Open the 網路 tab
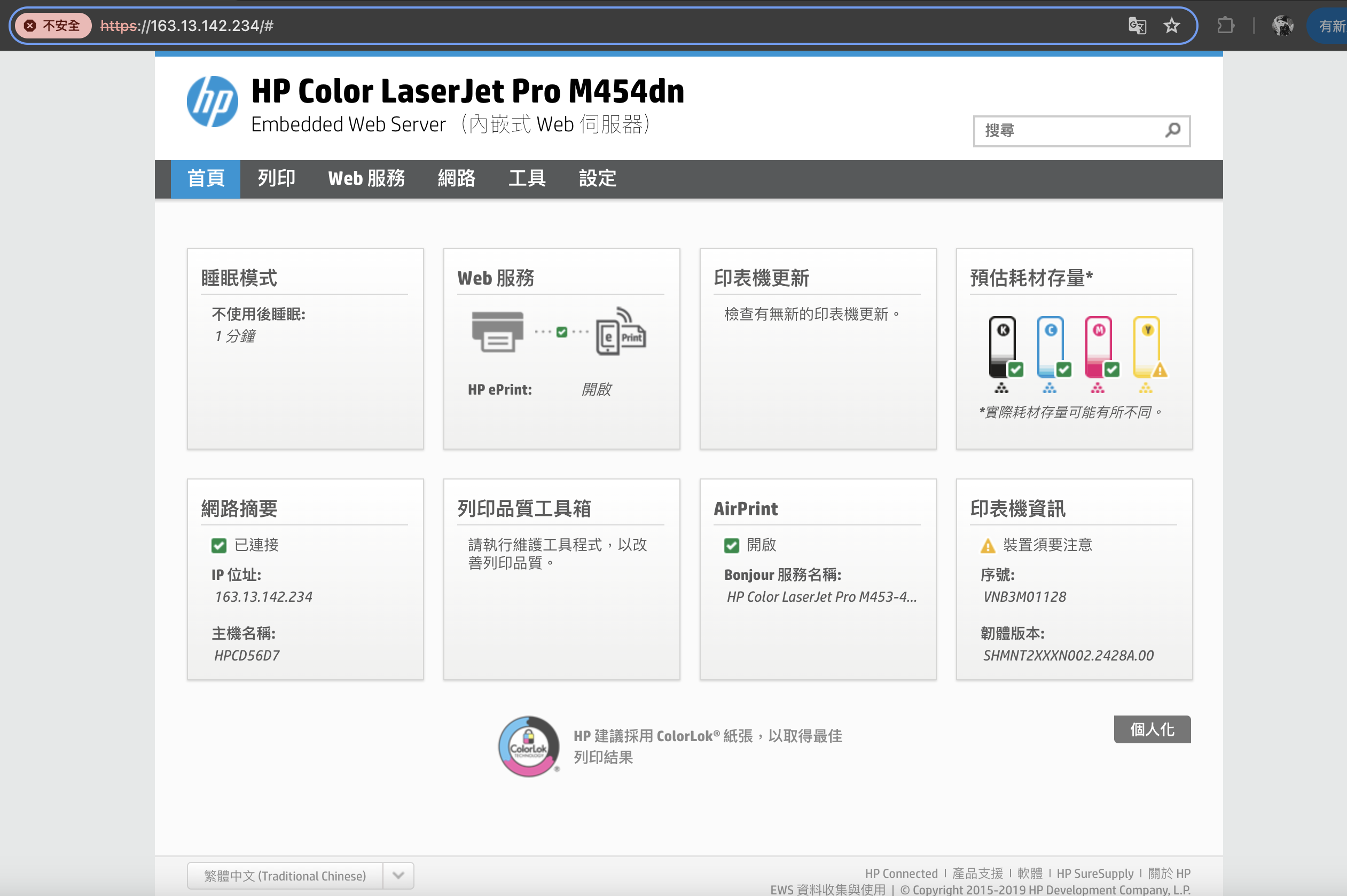 tap(457, 179)
